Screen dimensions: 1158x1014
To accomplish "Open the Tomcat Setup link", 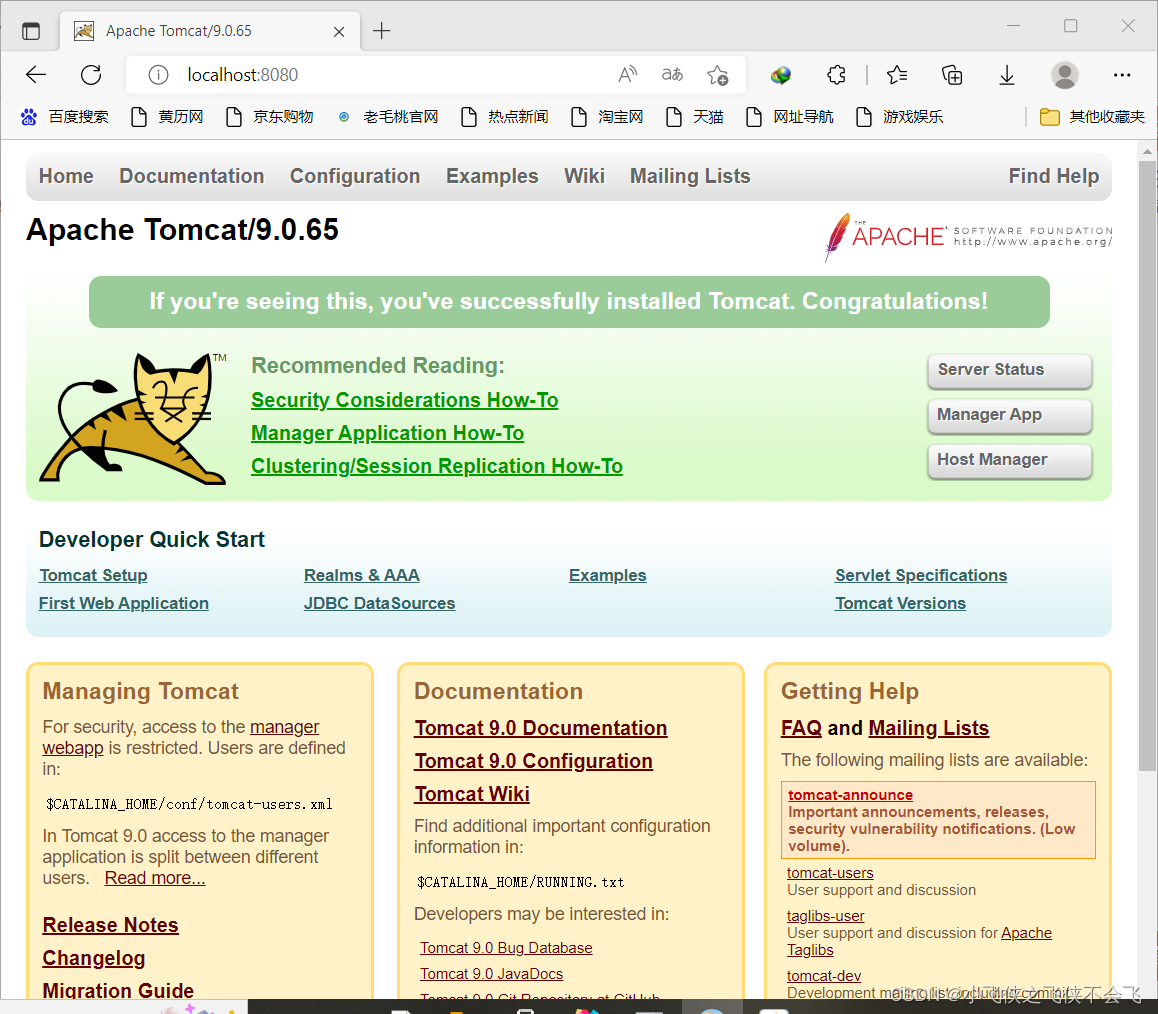I will pyautogui.click(x=93, y=575).
